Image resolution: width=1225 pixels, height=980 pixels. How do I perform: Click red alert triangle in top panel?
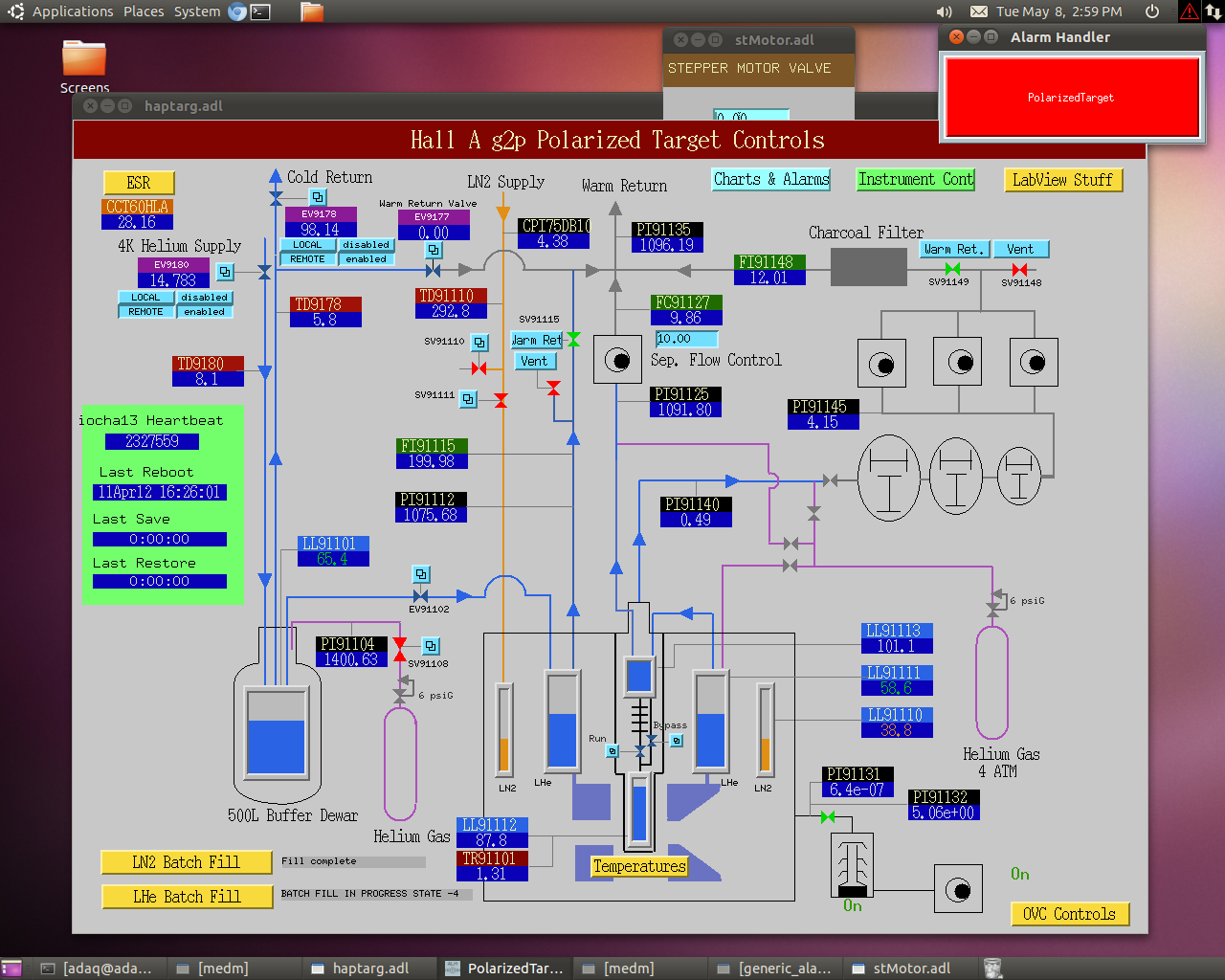point(1189,11)
